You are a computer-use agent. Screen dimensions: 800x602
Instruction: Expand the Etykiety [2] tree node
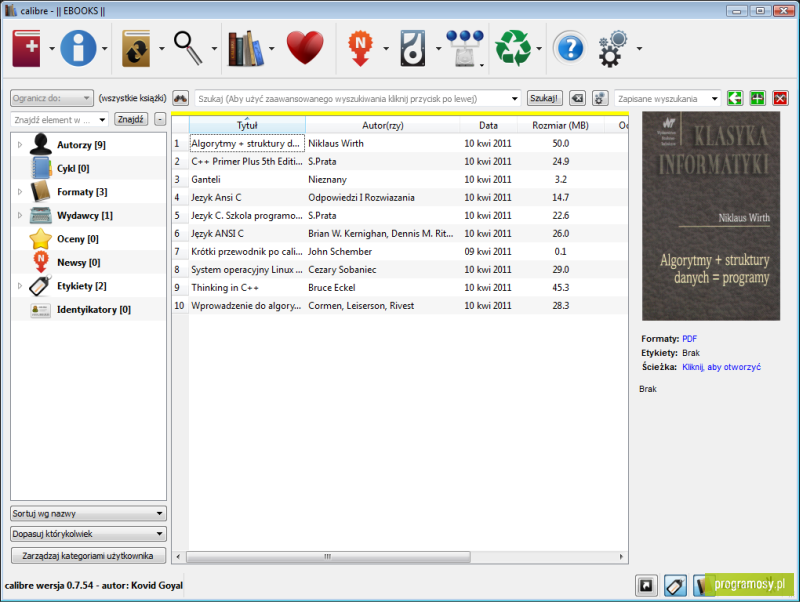point(20,286)
